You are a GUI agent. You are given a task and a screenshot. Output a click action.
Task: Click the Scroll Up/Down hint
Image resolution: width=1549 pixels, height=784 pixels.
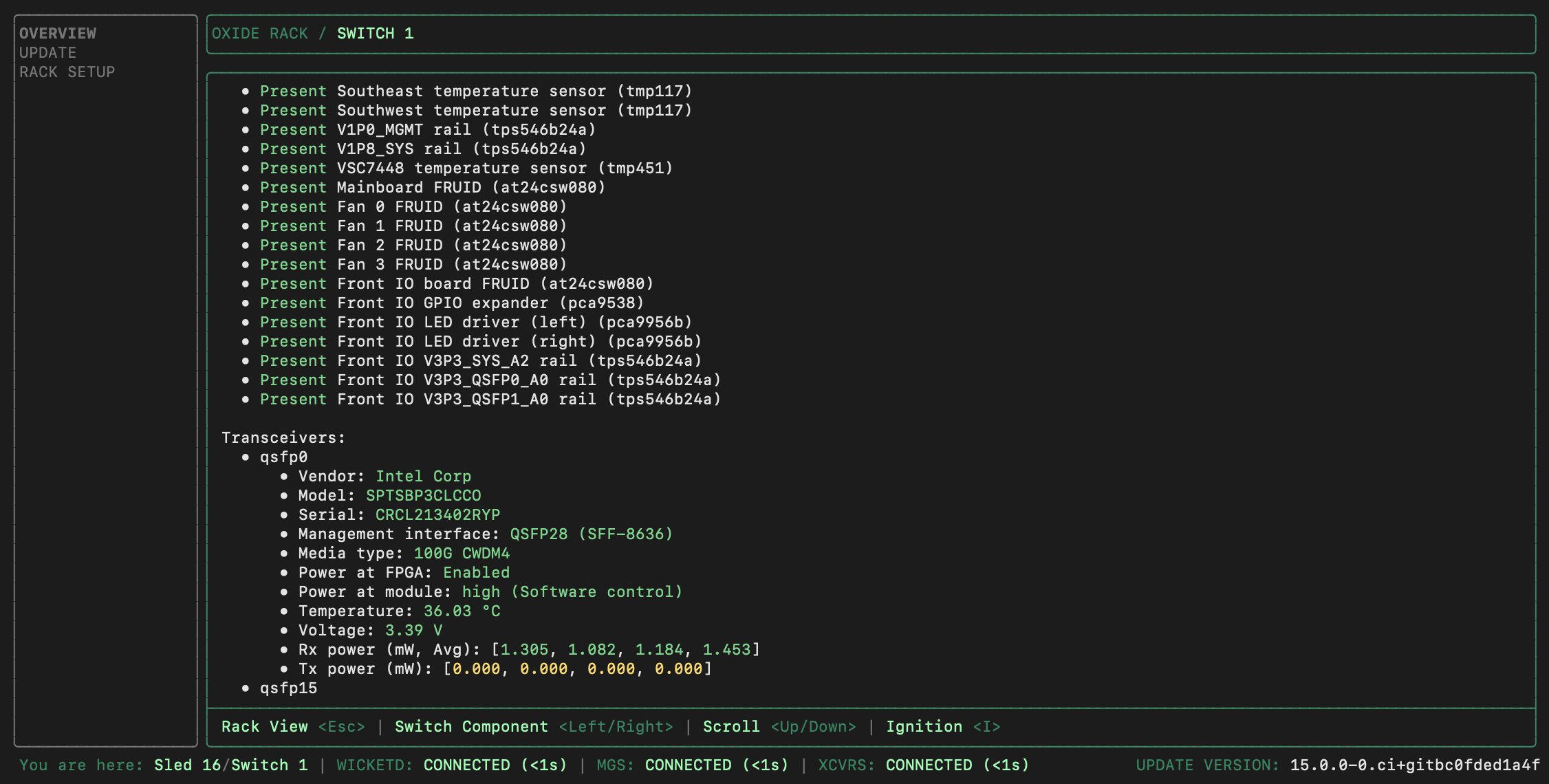(779, 726)
